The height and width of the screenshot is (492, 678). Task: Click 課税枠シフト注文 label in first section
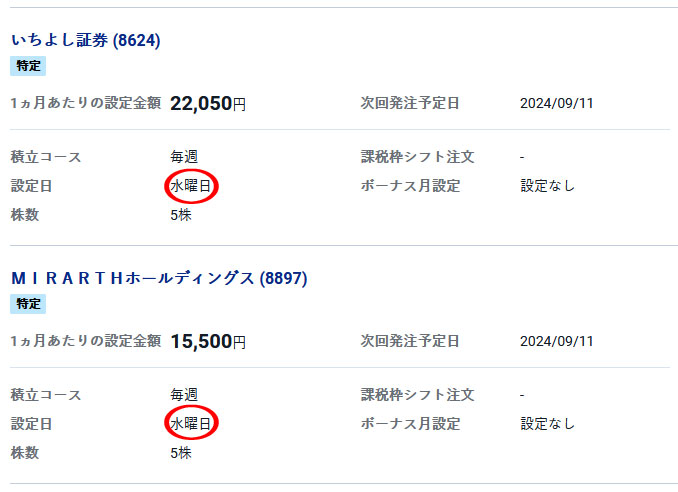tap(418, 157)
